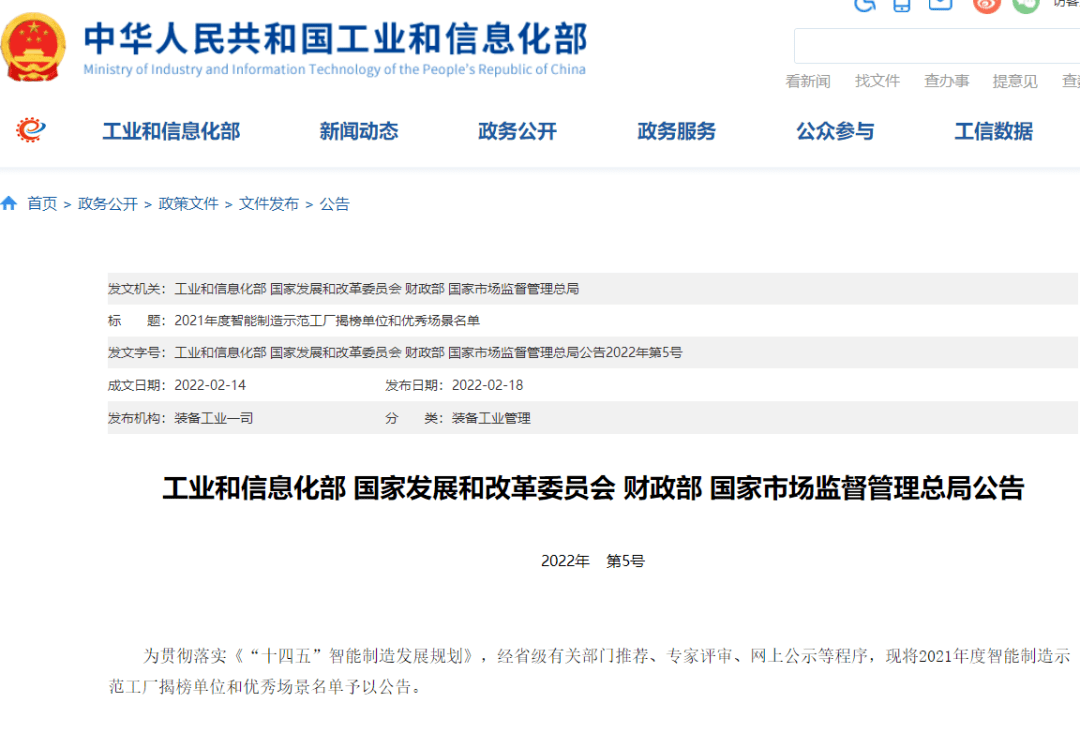Click the paragraph starting 为贯彻落实

tap(590, 671)
